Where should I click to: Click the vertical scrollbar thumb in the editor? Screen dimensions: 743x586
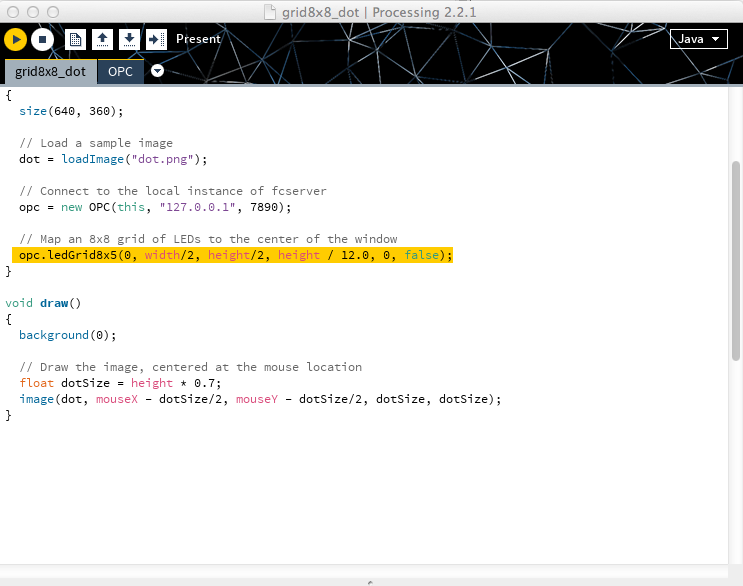coord(735,261)
